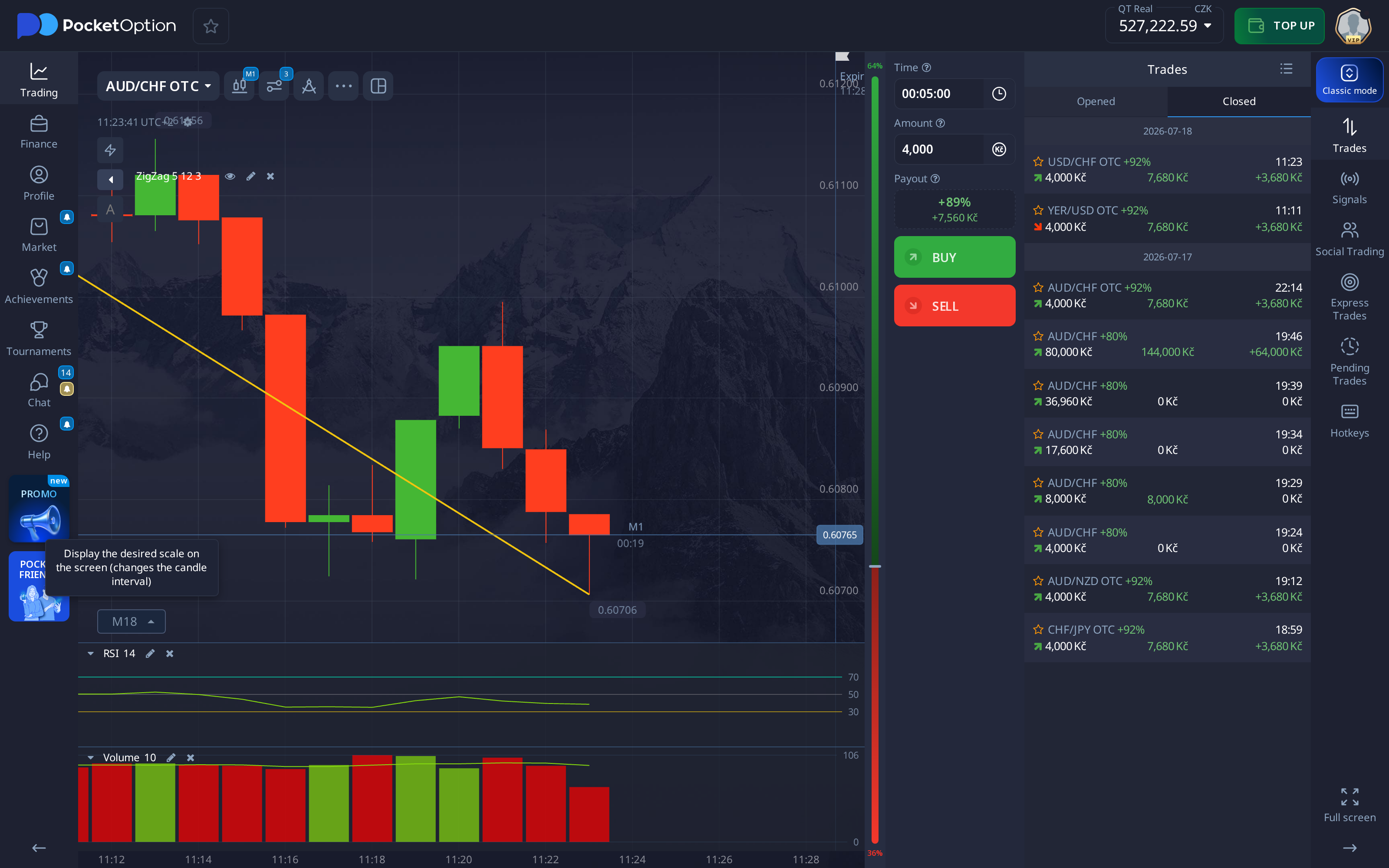Open Pending Trades panel
This screenshot has height=868, width=1389.
point(1350,362)
